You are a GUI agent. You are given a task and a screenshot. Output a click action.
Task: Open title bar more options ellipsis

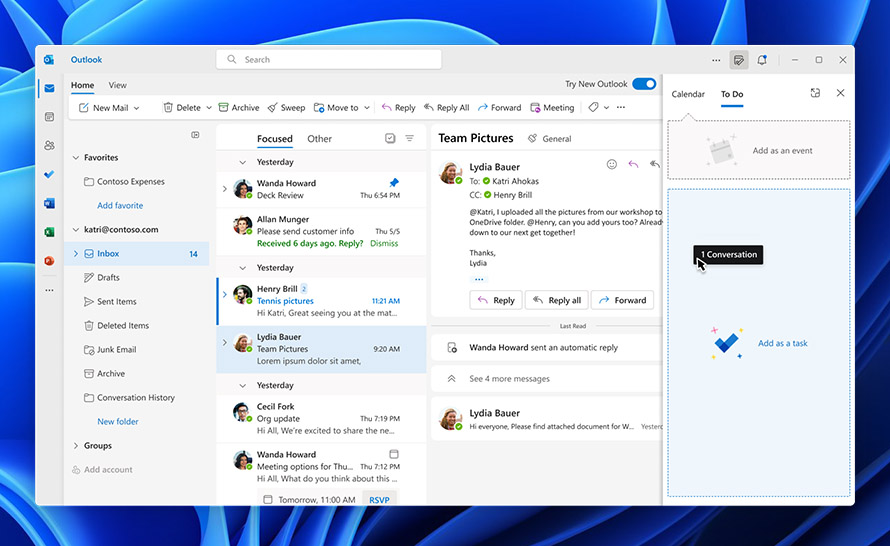tap(716, 60)
